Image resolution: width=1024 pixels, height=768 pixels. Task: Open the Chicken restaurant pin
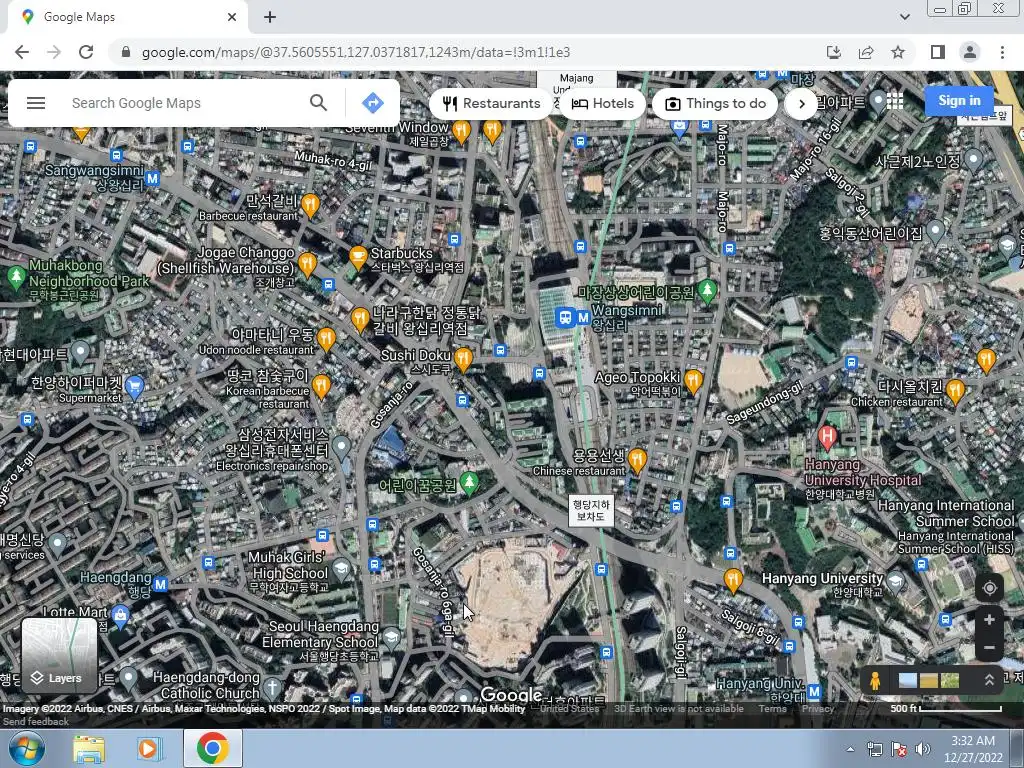point(955,392)
